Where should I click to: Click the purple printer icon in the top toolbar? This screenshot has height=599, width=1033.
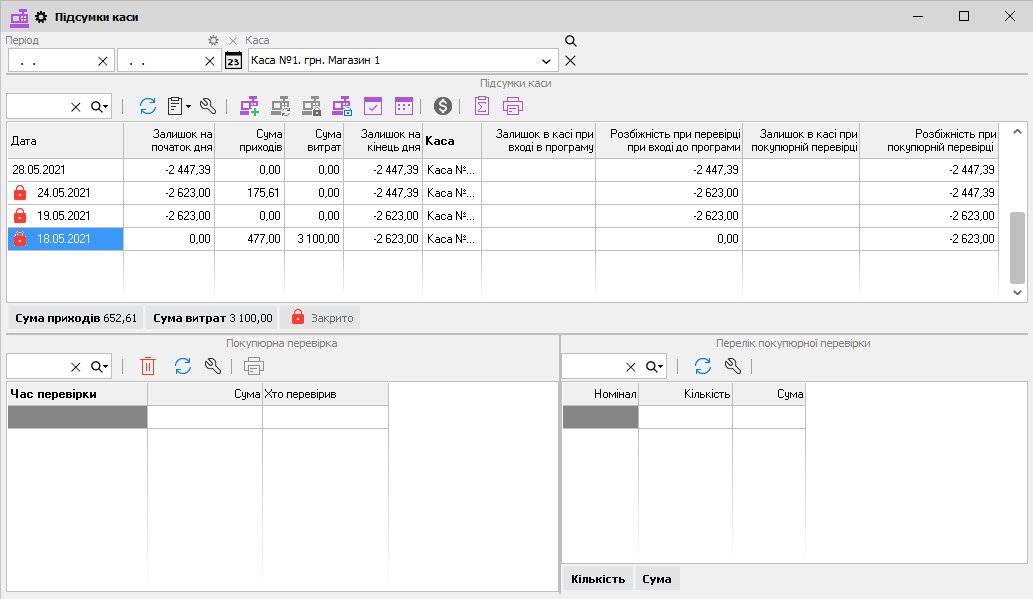513,106
